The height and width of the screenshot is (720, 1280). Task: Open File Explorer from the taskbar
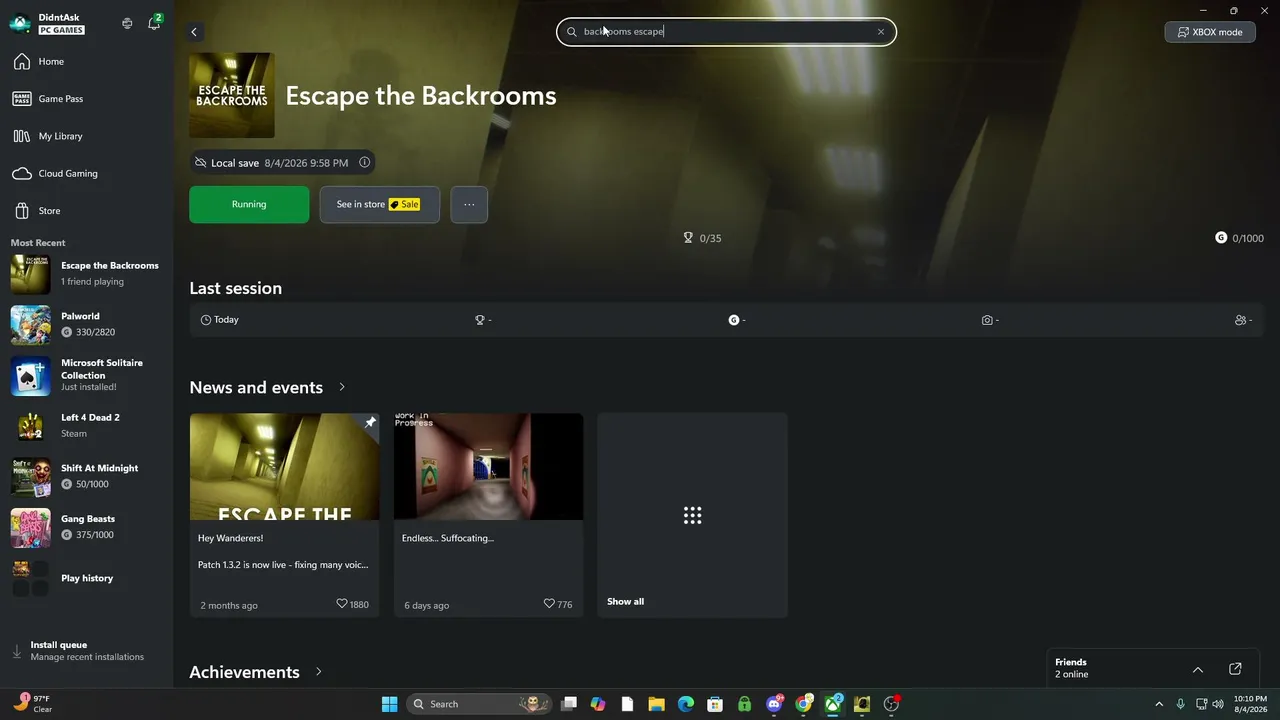(656, 704)
